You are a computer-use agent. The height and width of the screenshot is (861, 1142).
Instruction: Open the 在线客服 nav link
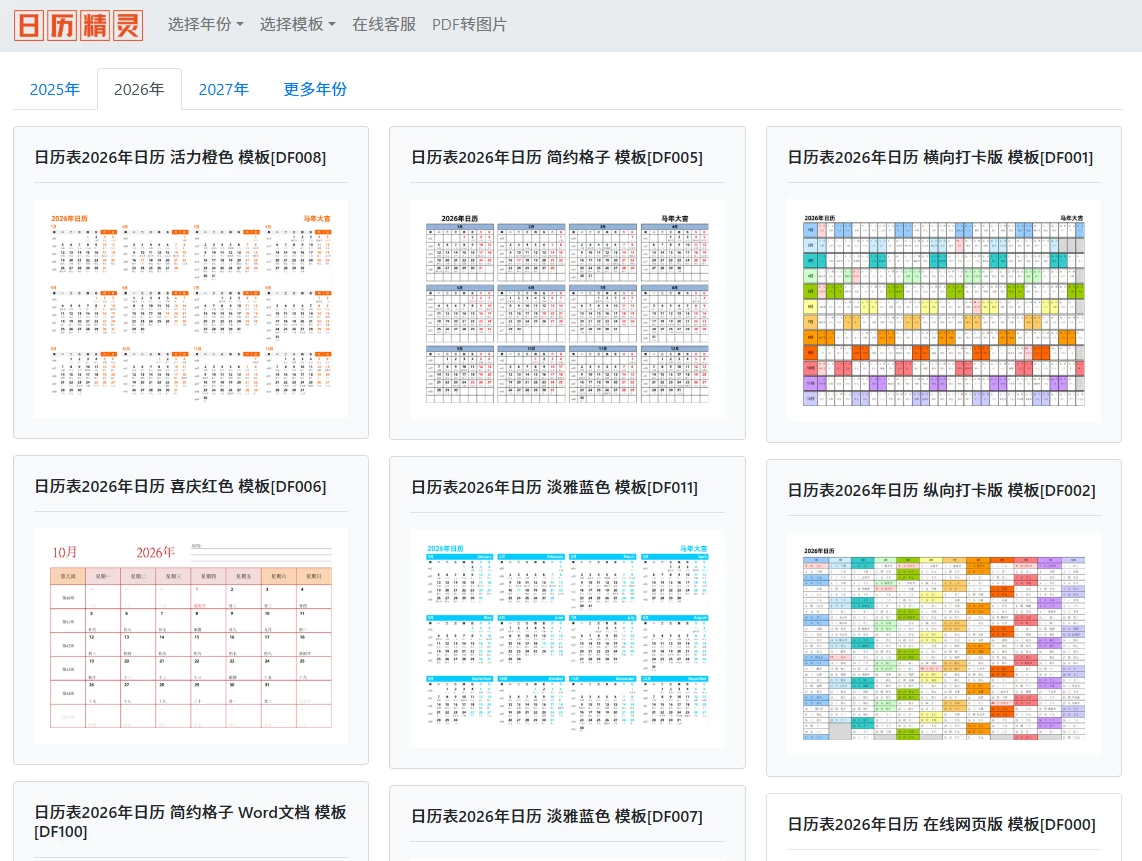pos(384,24)
